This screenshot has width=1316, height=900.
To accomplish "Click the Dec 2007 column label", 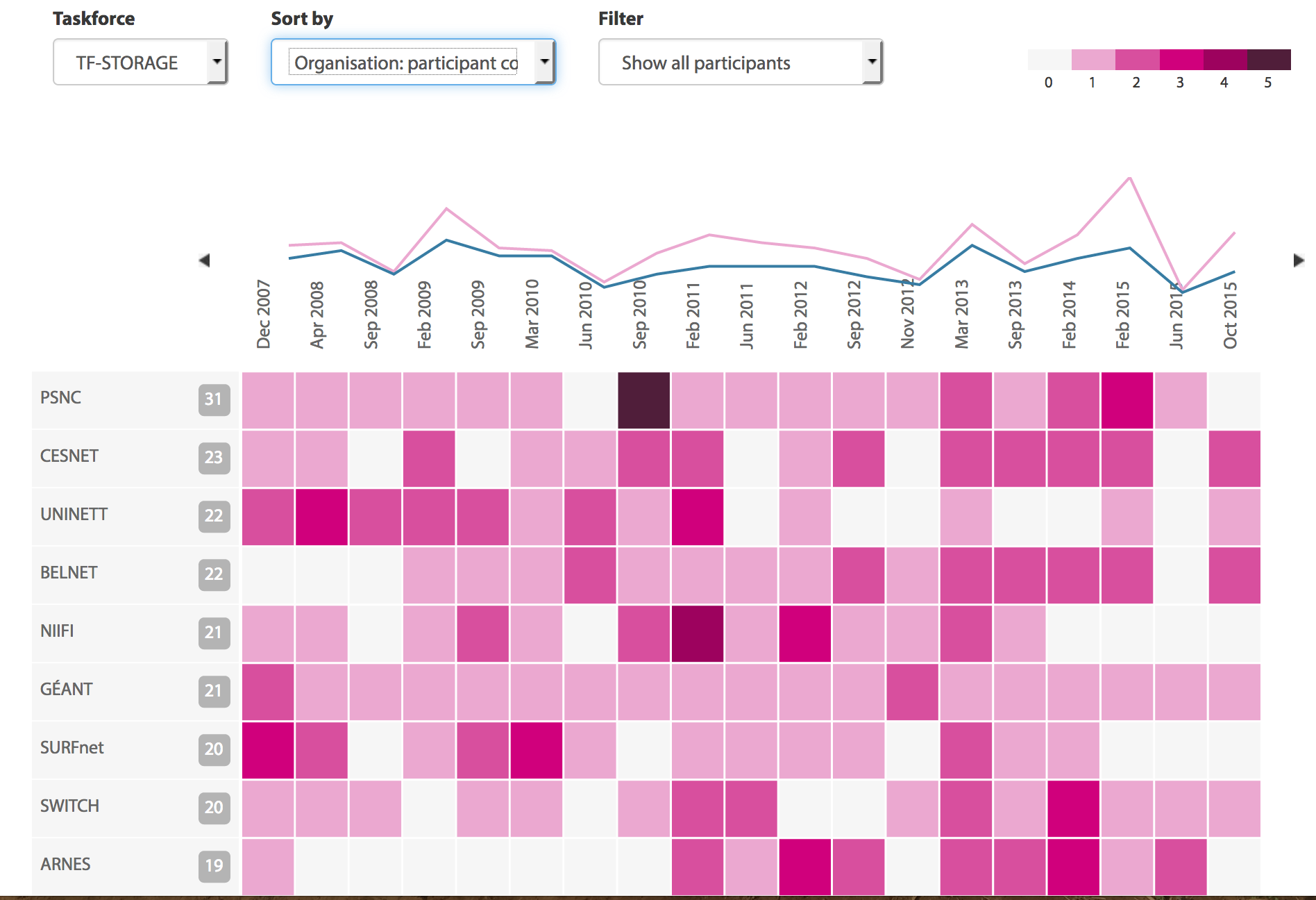I will point(264,315).
